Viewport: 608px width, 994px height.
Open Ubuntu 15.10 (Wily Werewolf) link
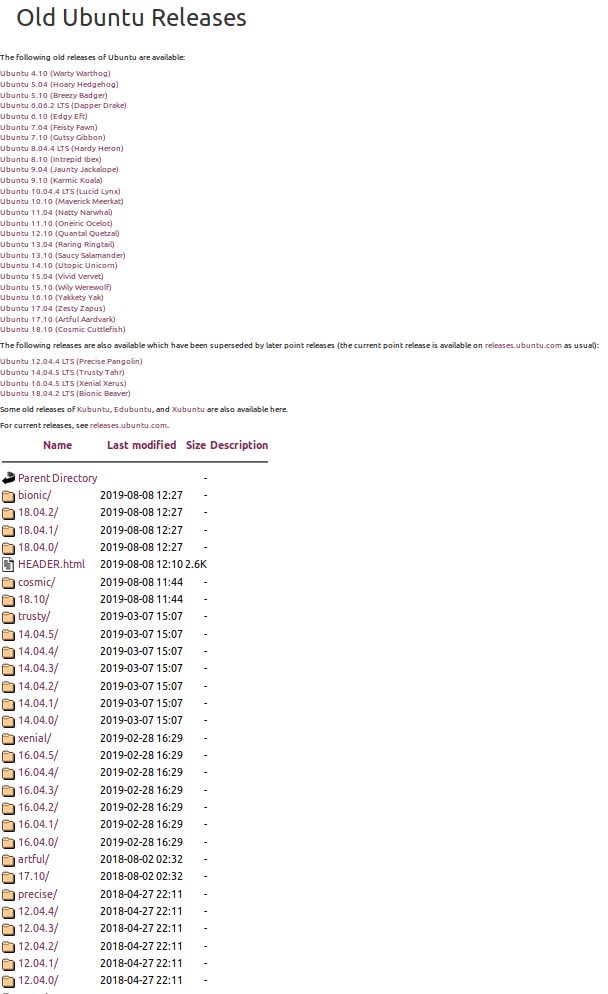point(56,287)
